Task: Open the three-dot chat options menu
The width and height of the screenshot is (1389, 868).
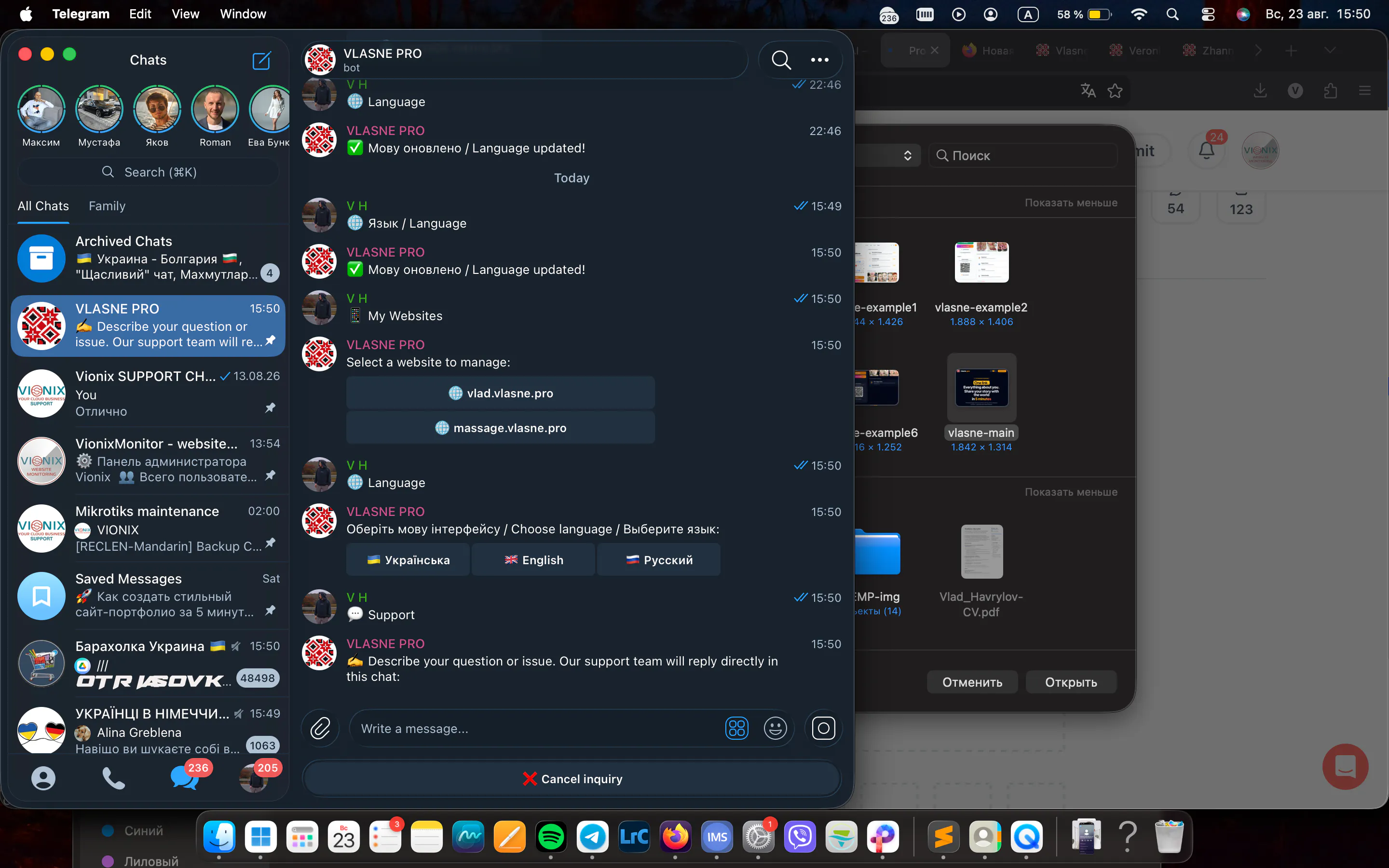Action: [x=819, y=60]
